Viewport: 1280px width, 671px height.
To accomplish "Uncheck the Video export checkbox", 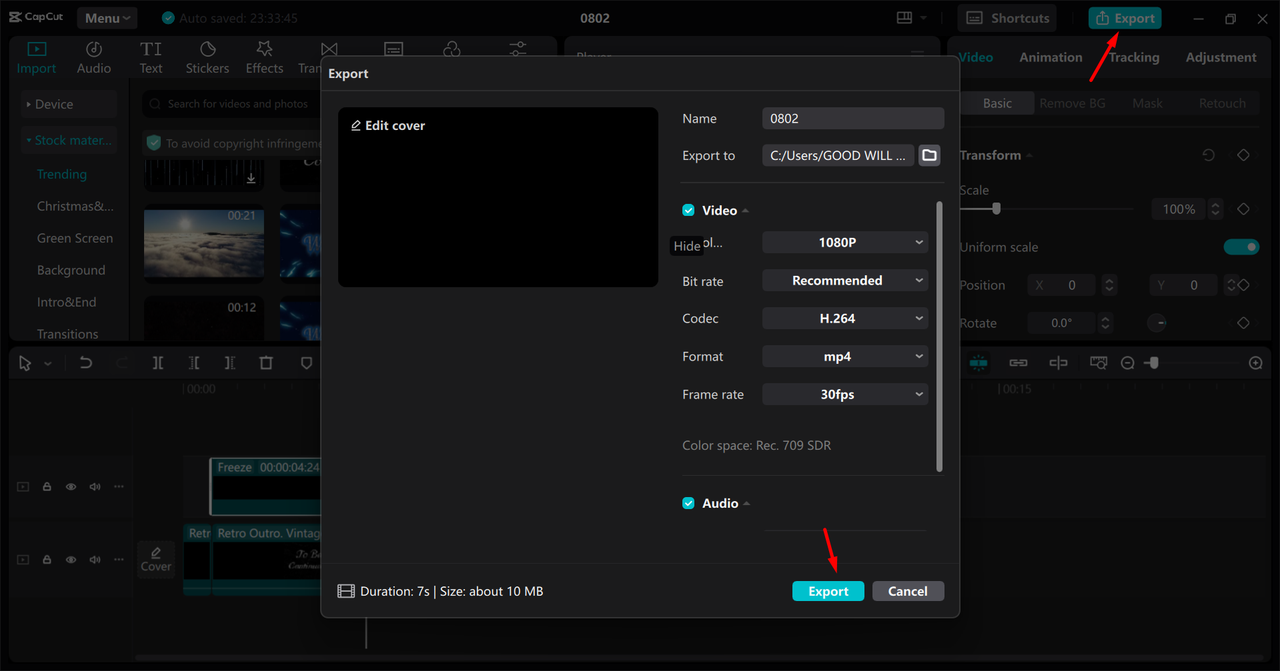I will pos(688,210).
